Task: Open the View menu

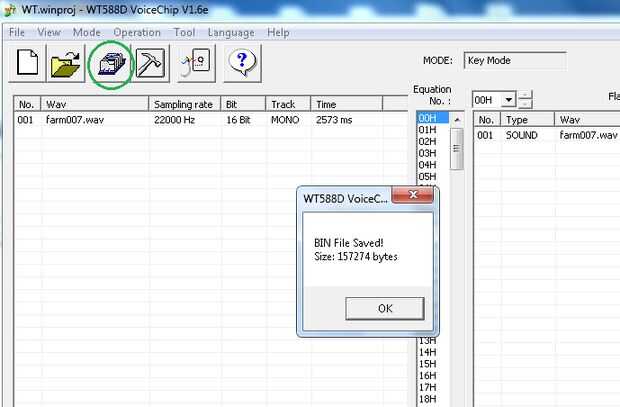Action: [49, 32]
